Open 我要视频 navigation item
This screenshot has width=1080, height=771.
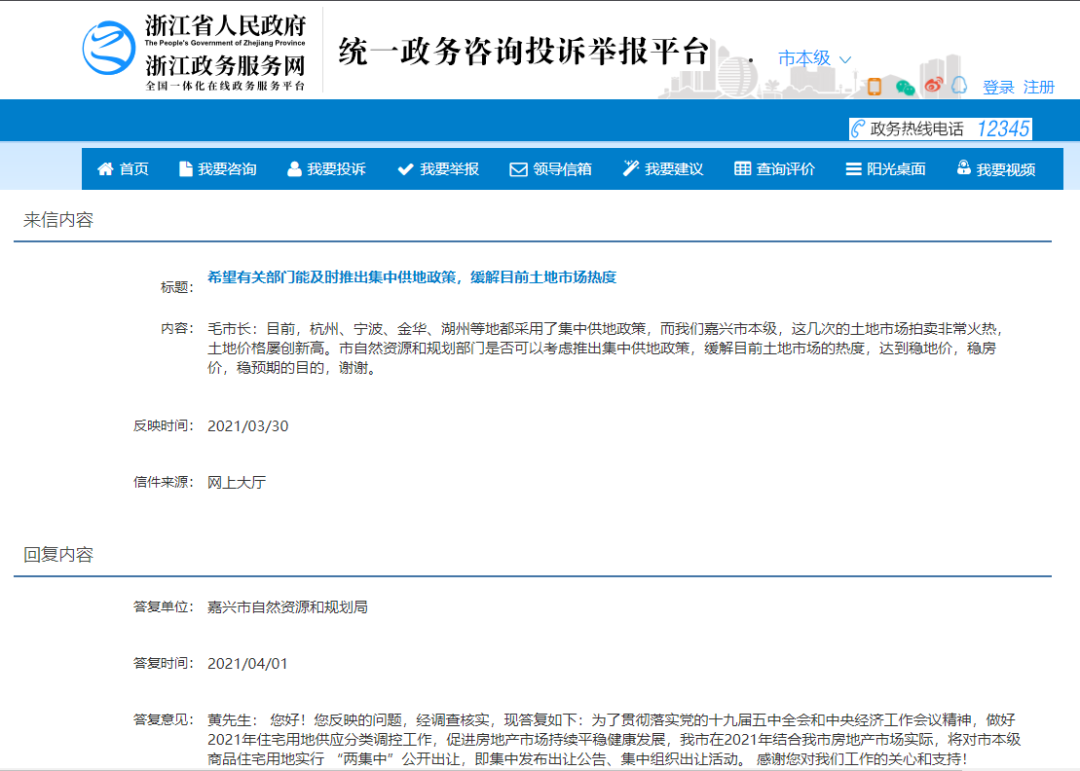(996, 169)
